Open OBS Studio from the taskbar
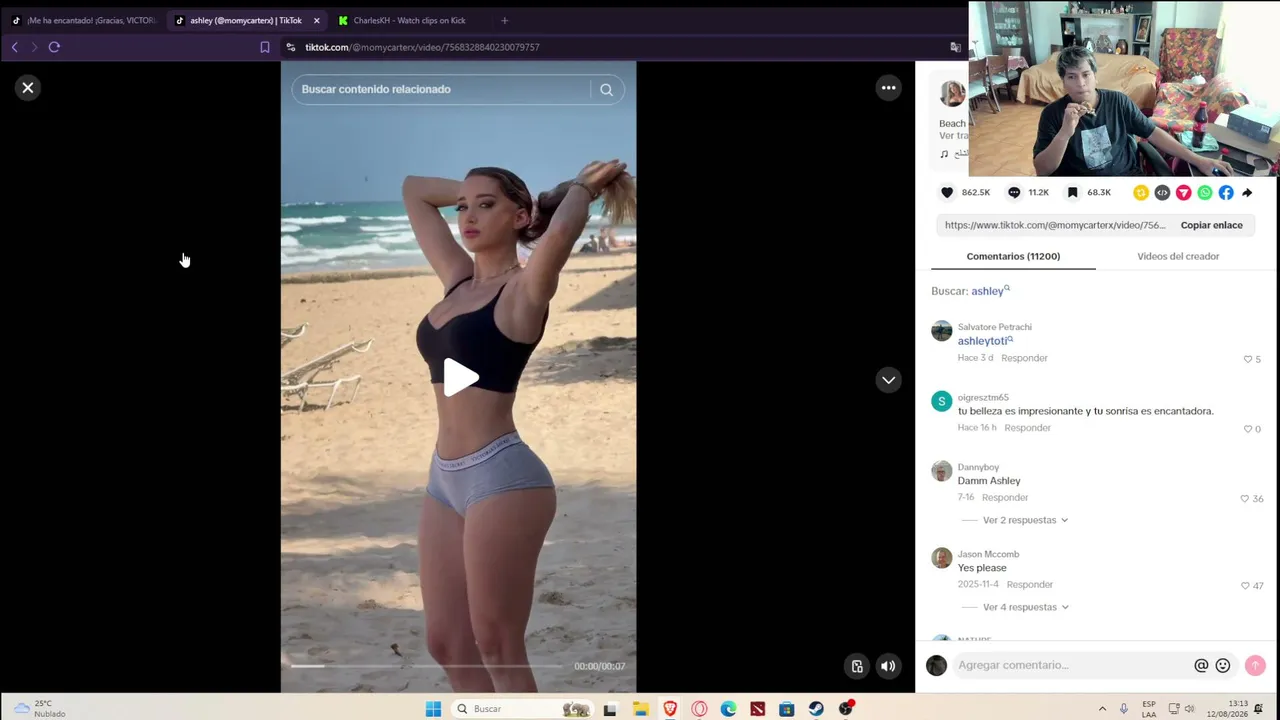Image resolution: width=1280 pixels, height=720 pixels. (x=846, y=709)
